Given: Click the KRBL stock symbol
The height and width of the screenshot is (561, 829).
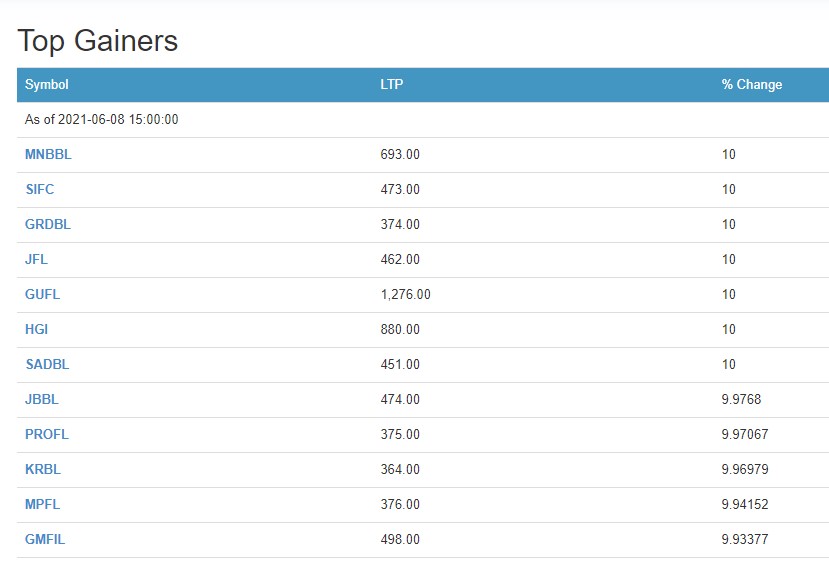Looking at the screenshot, I should [43, 470].
